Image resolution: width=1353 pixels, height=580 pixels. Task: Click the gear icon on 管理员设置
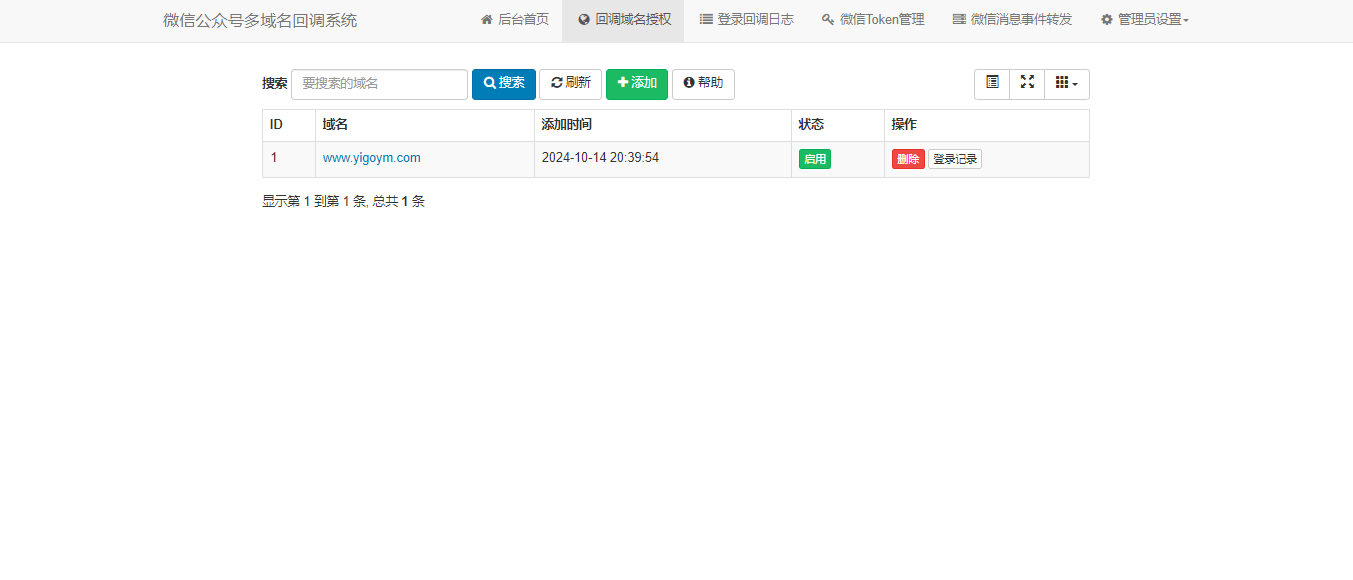coord(1105,18)
